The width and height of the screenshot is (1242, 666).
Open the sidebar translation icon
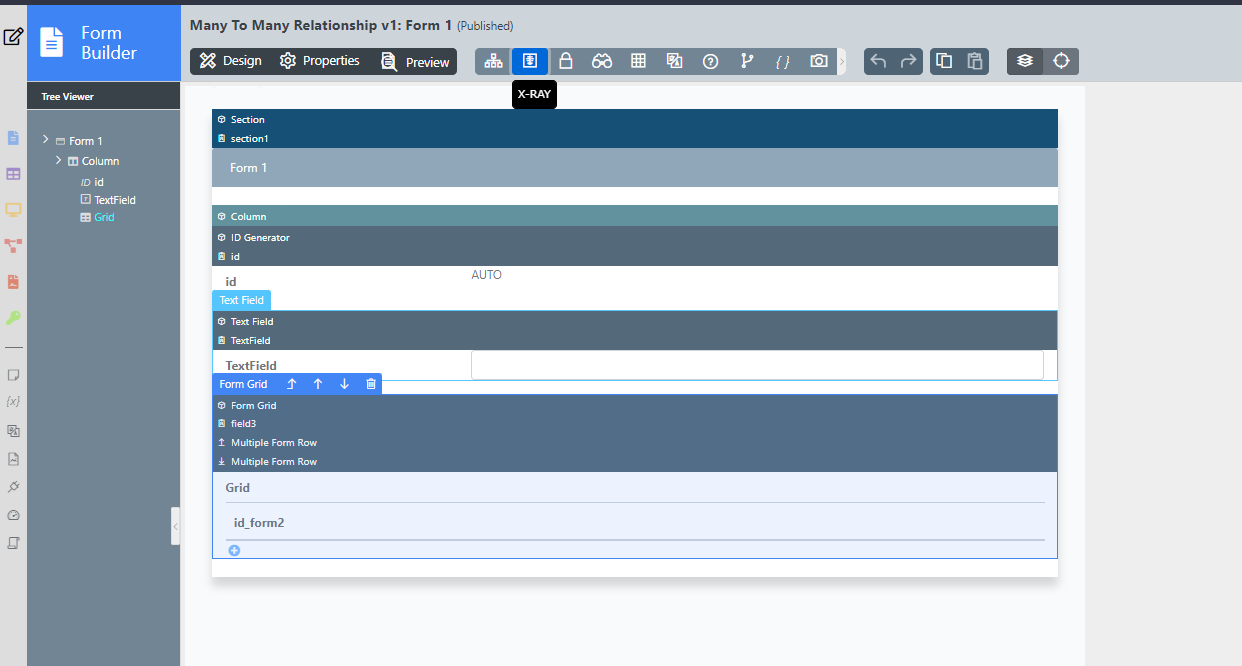tap(13, 431)
